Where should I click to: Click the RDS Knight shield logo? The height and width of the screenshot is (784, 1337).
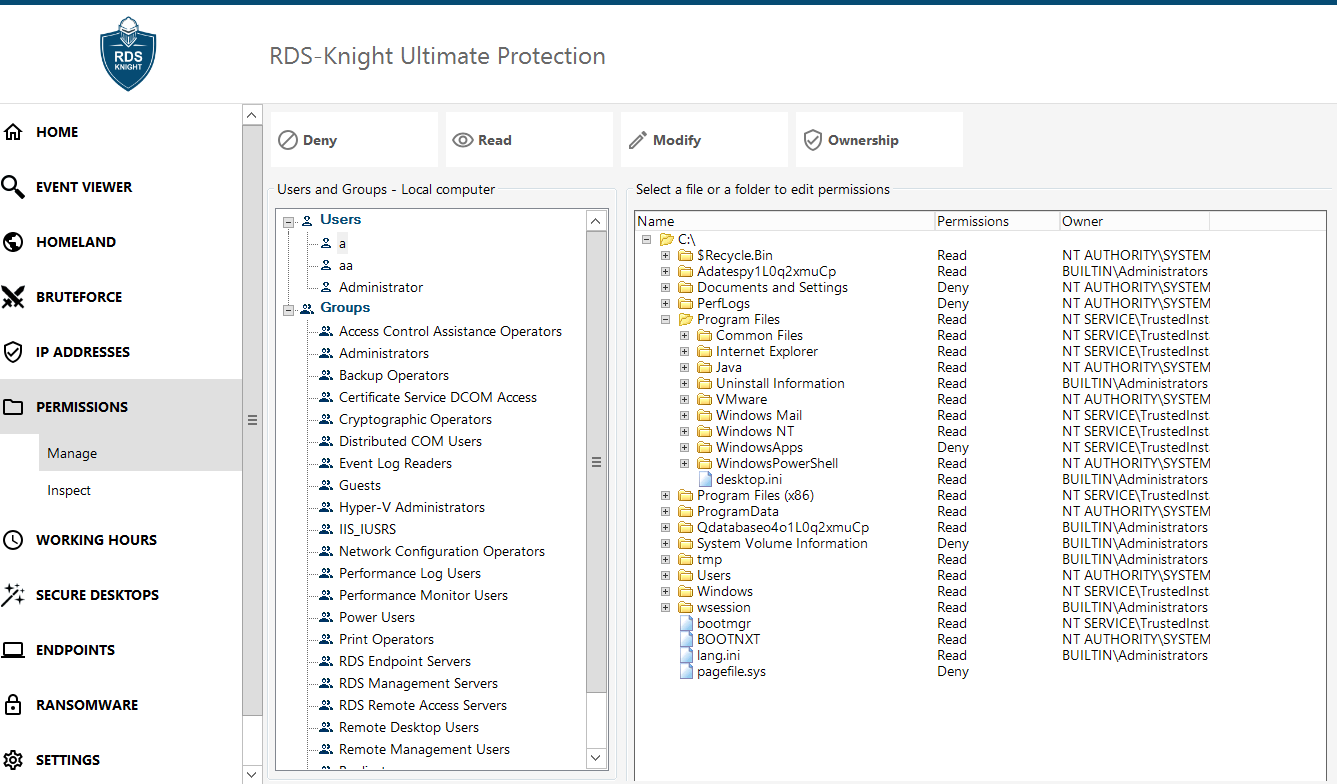coord(128,56)
